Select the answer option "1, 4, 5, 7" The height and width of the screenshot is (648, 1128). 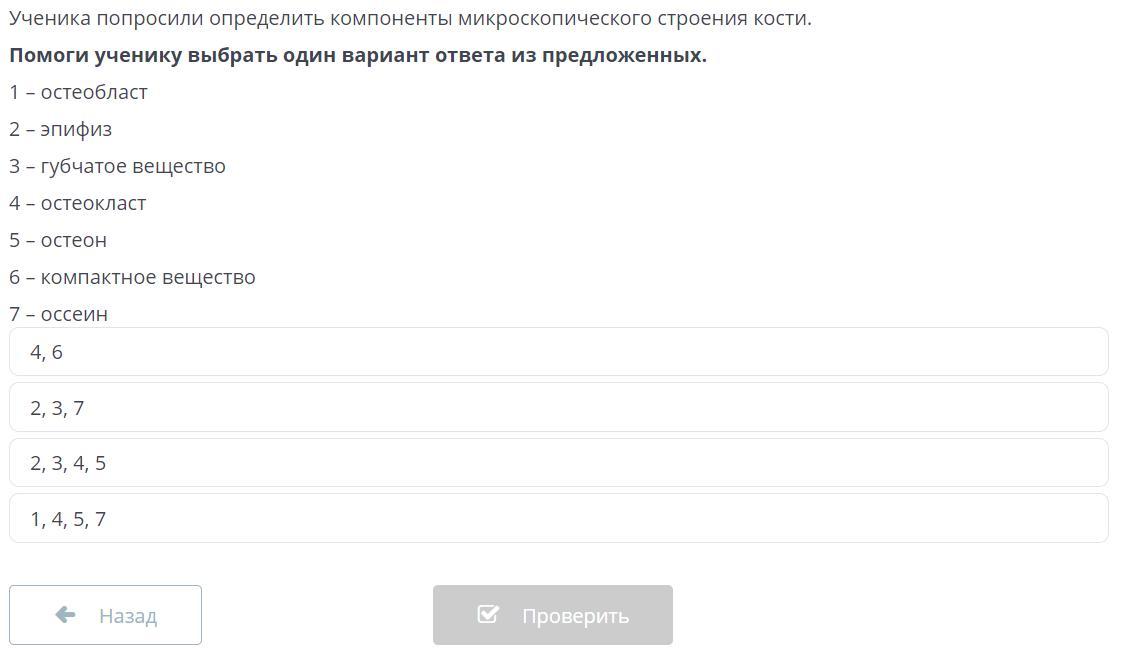pos(558,519)
